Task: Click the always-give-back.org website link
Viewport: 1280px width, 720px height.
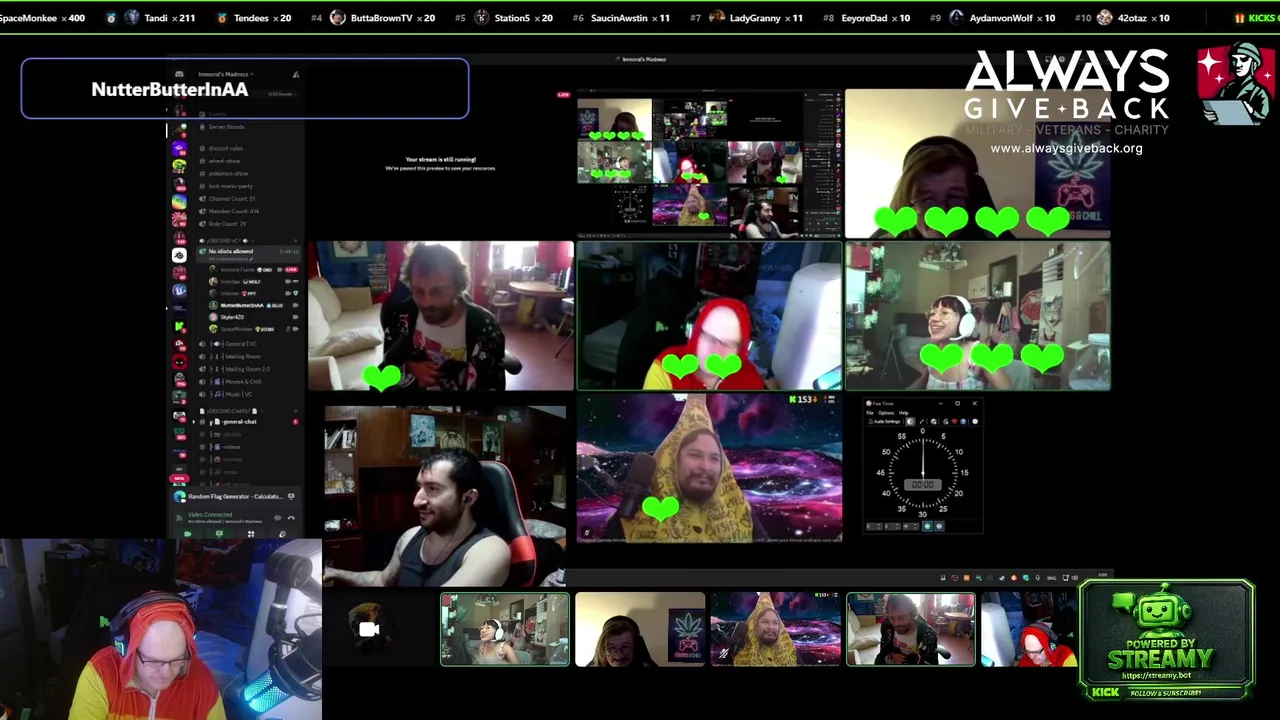Action: [1066, 148]
